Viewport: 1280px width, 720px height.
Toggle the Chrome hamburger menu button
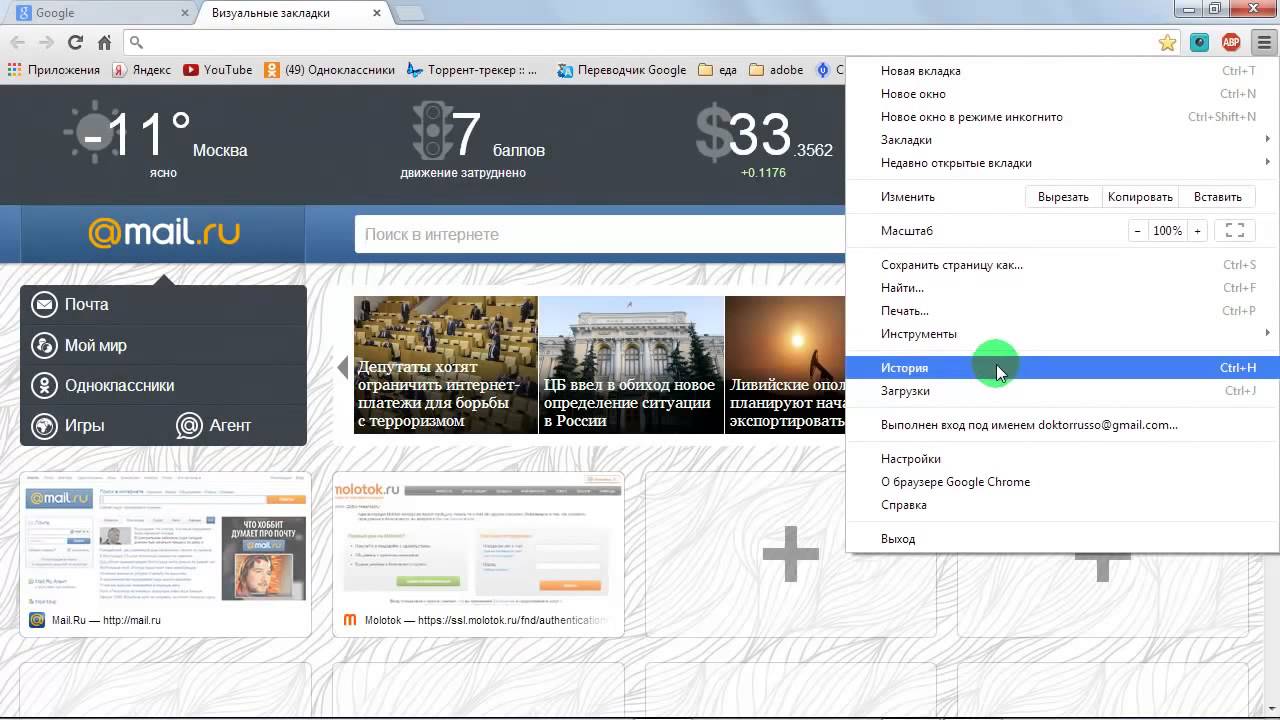[1264, 42]
